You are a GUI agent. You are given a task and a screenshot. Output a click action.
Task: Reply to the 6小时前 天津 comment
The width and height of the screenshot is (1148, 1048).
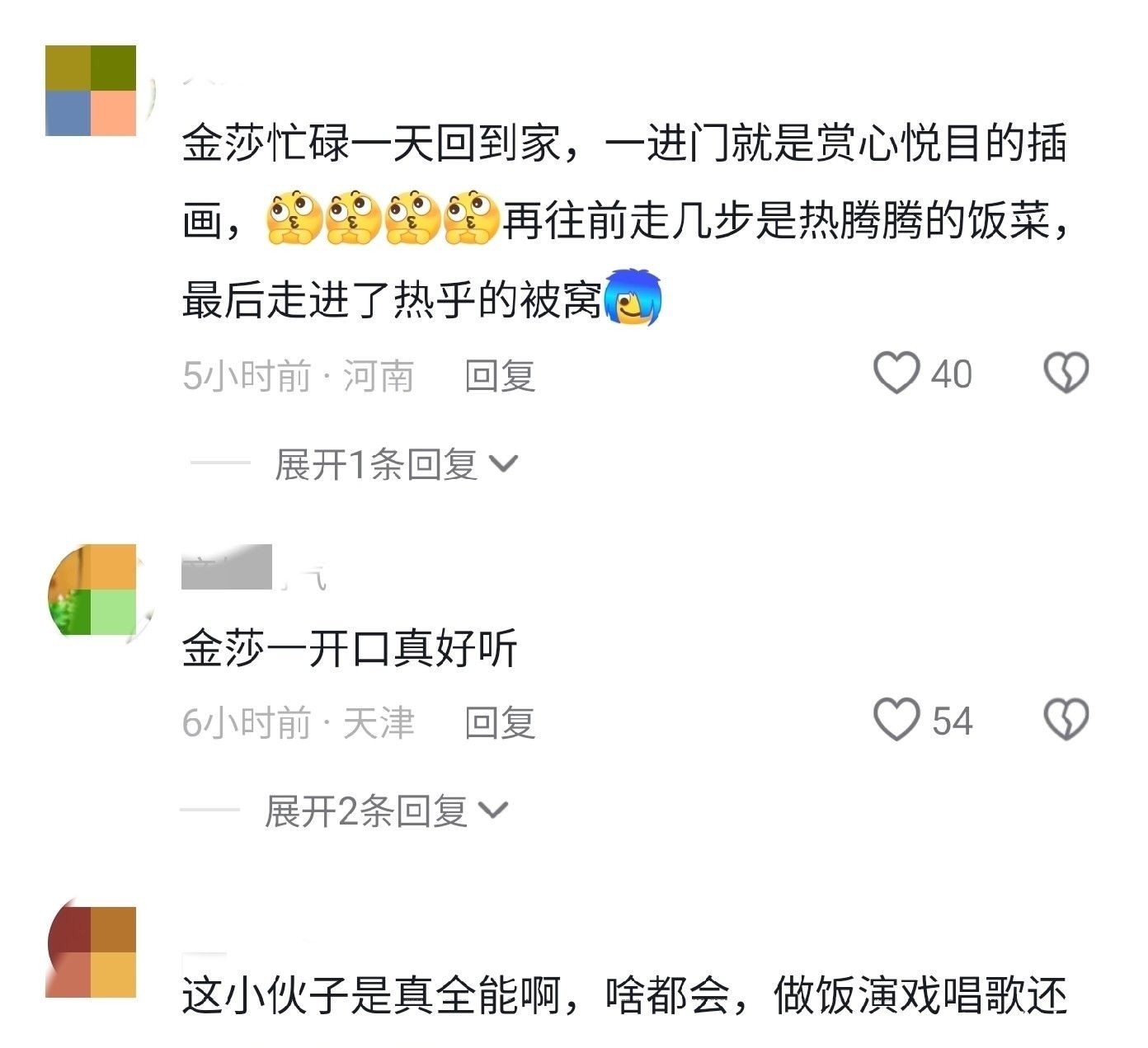pyautogui.click(x=500, y=722)
